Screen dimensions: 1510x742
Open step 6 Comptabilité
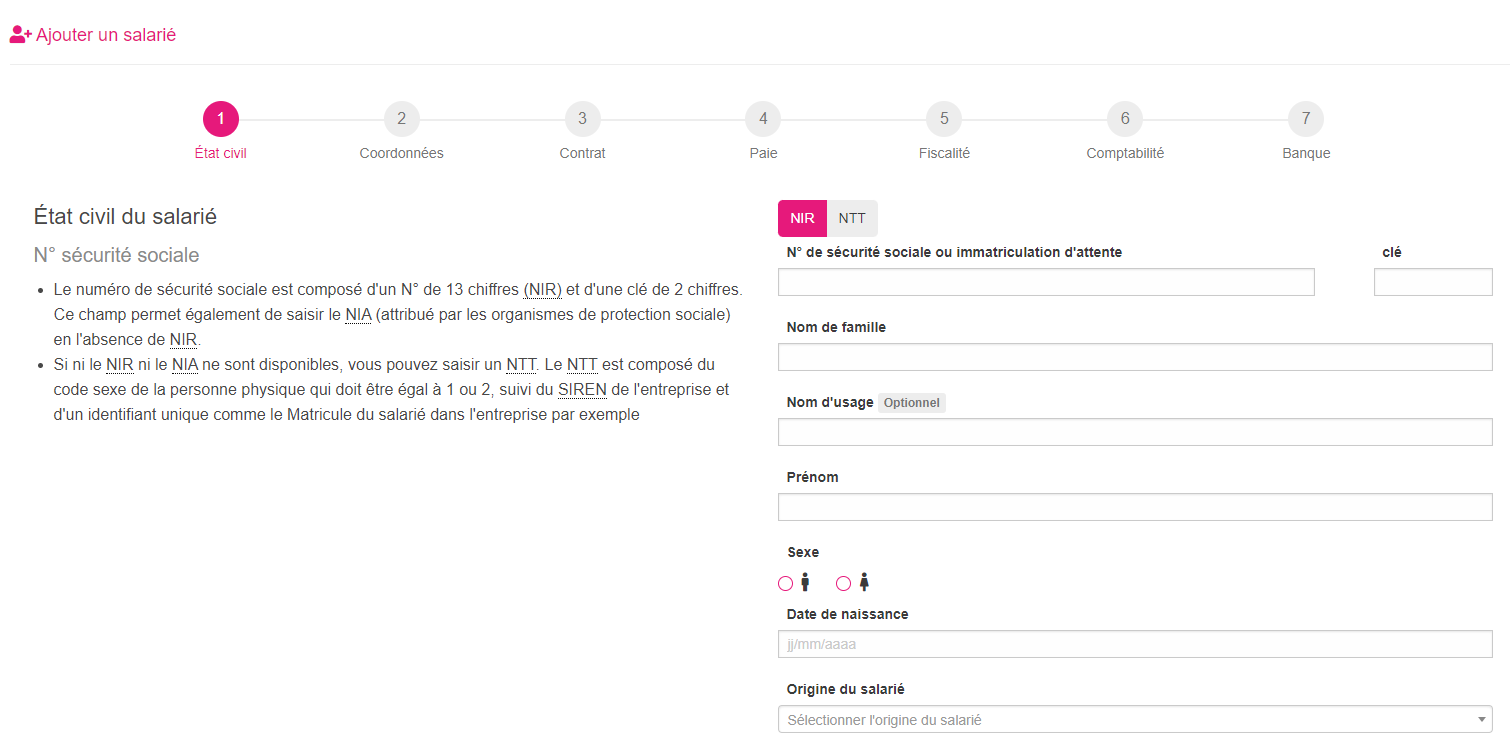(x=1125, y=119)
